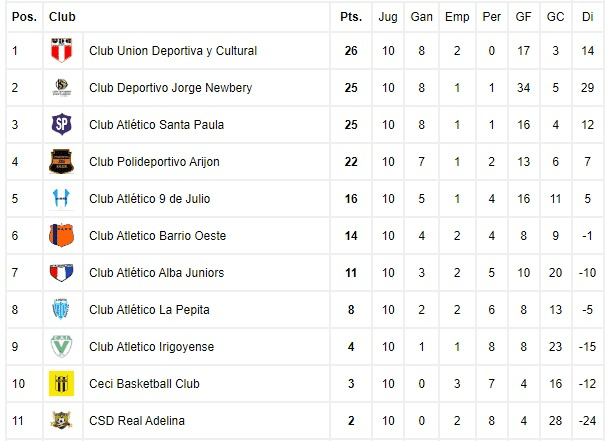Open Ceci Basketball Club team name

click(x=144, y=384)
